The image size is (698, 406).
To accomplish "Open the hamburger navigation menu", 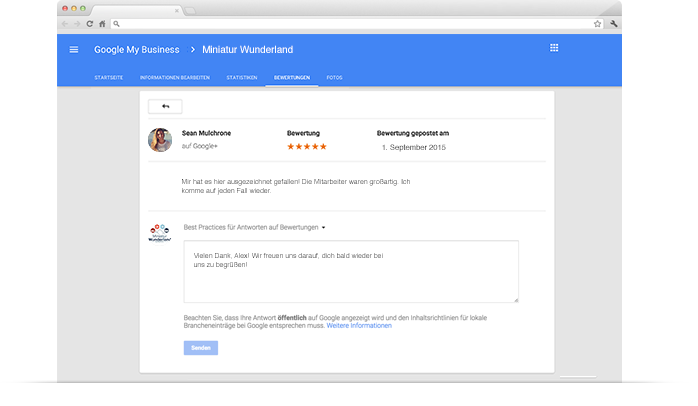I will (74, 49).
